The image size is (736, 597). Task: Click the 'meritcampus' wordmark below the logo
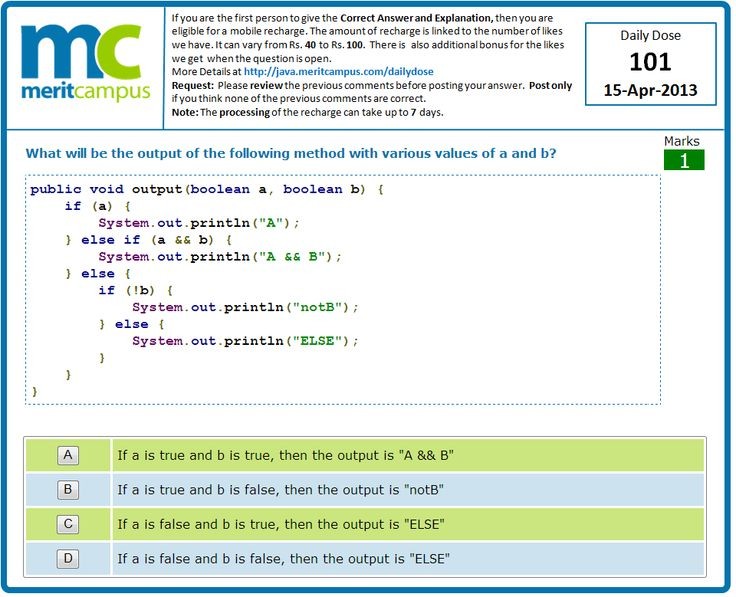(86, 93)
